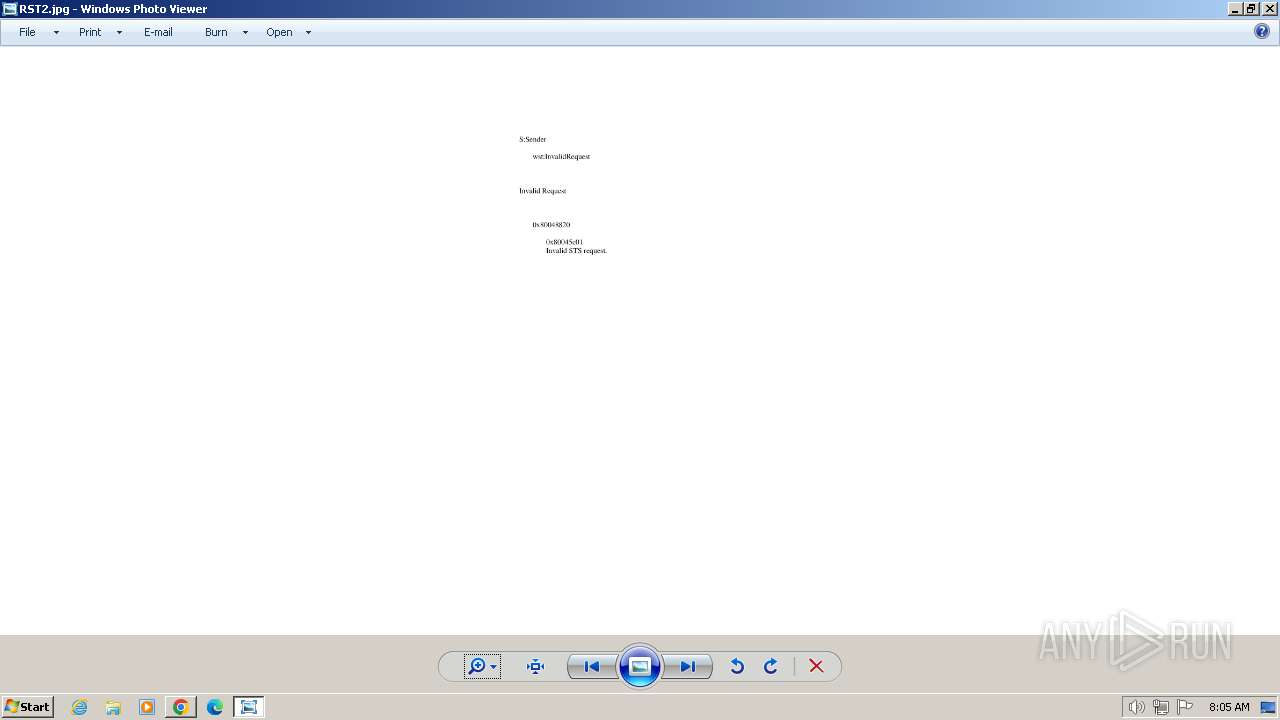Viewport: 1280px width, 720px height.
Task: Click the E-mail menu item
Action: [x=158, y=32]
